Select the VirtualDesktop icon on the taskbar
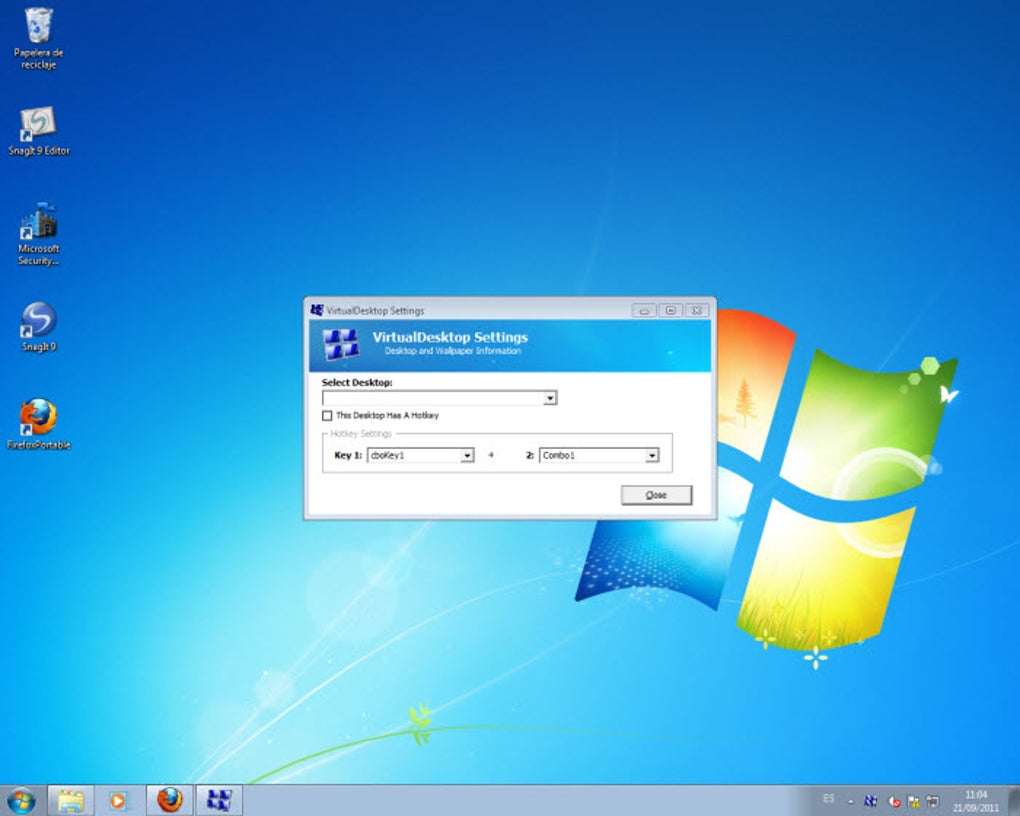The height and width of the screenshot is (816, 1020). tap(219, 800)
